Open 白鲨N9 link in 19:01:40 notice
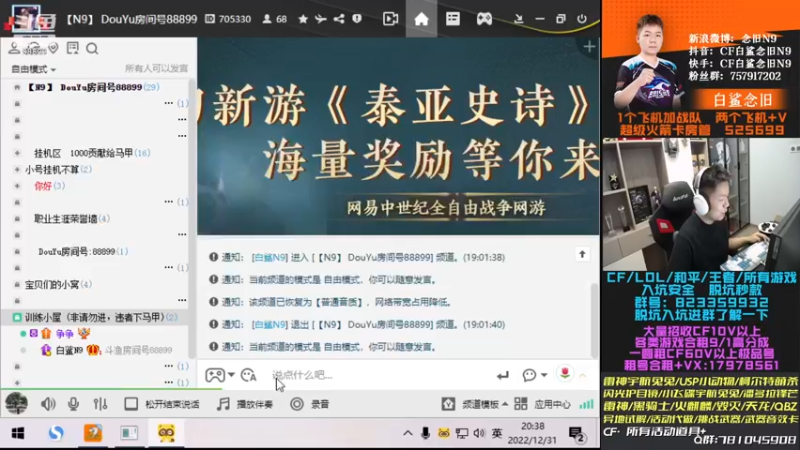 tap(269, 325)
